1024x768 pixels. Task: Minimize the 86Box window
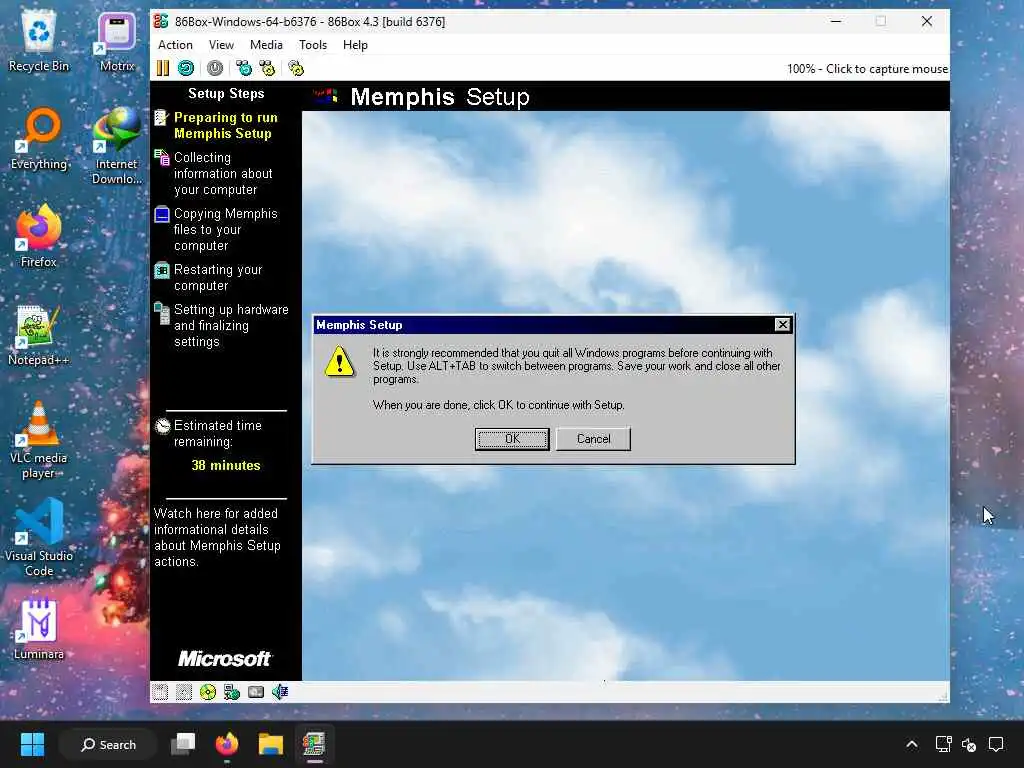835,22
